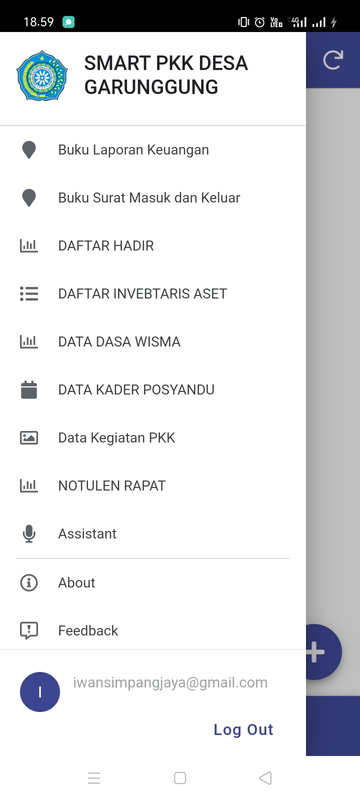
Task: Tap the Android back navigation button
Action: 265,778
